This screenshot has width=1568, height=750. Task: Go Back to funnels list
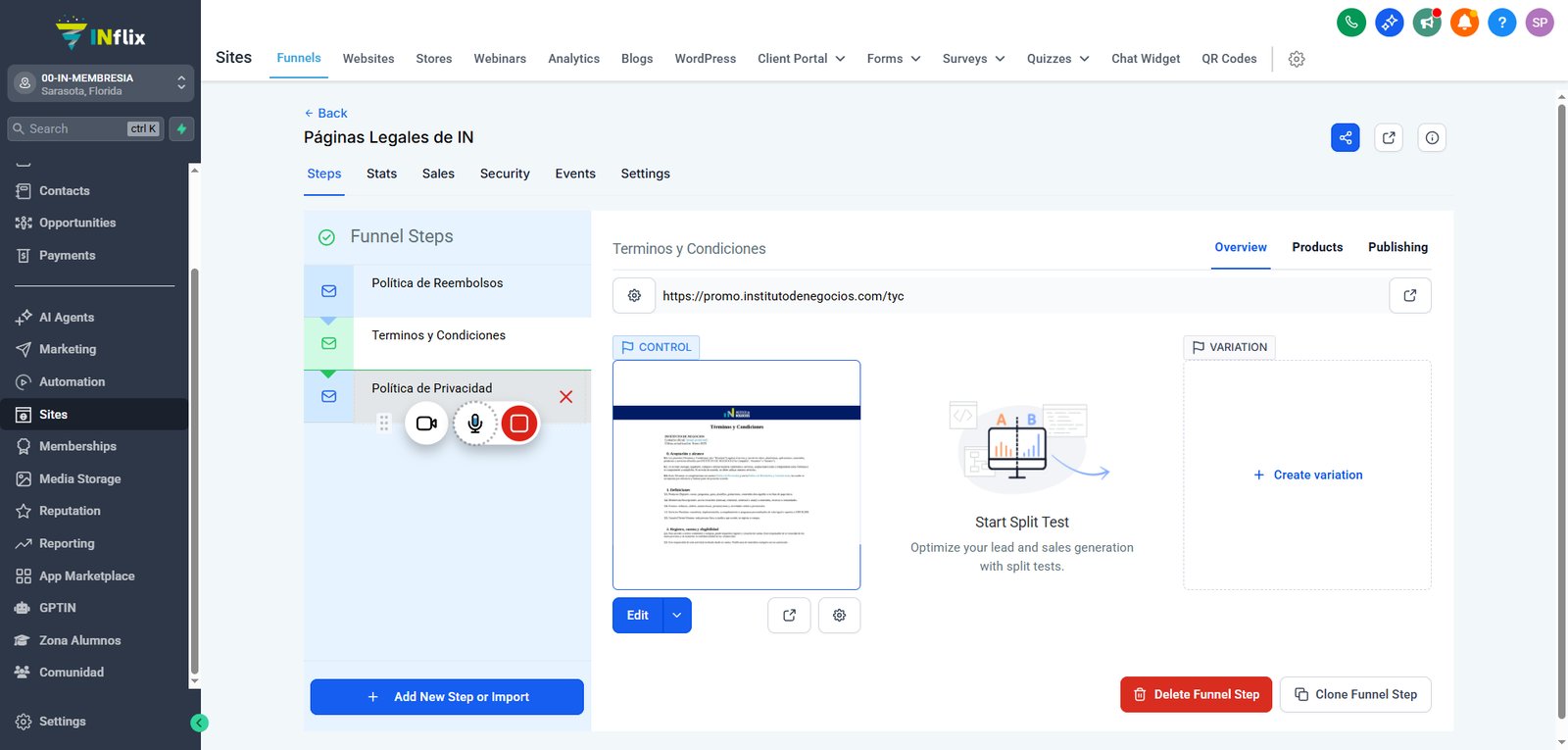325,113
